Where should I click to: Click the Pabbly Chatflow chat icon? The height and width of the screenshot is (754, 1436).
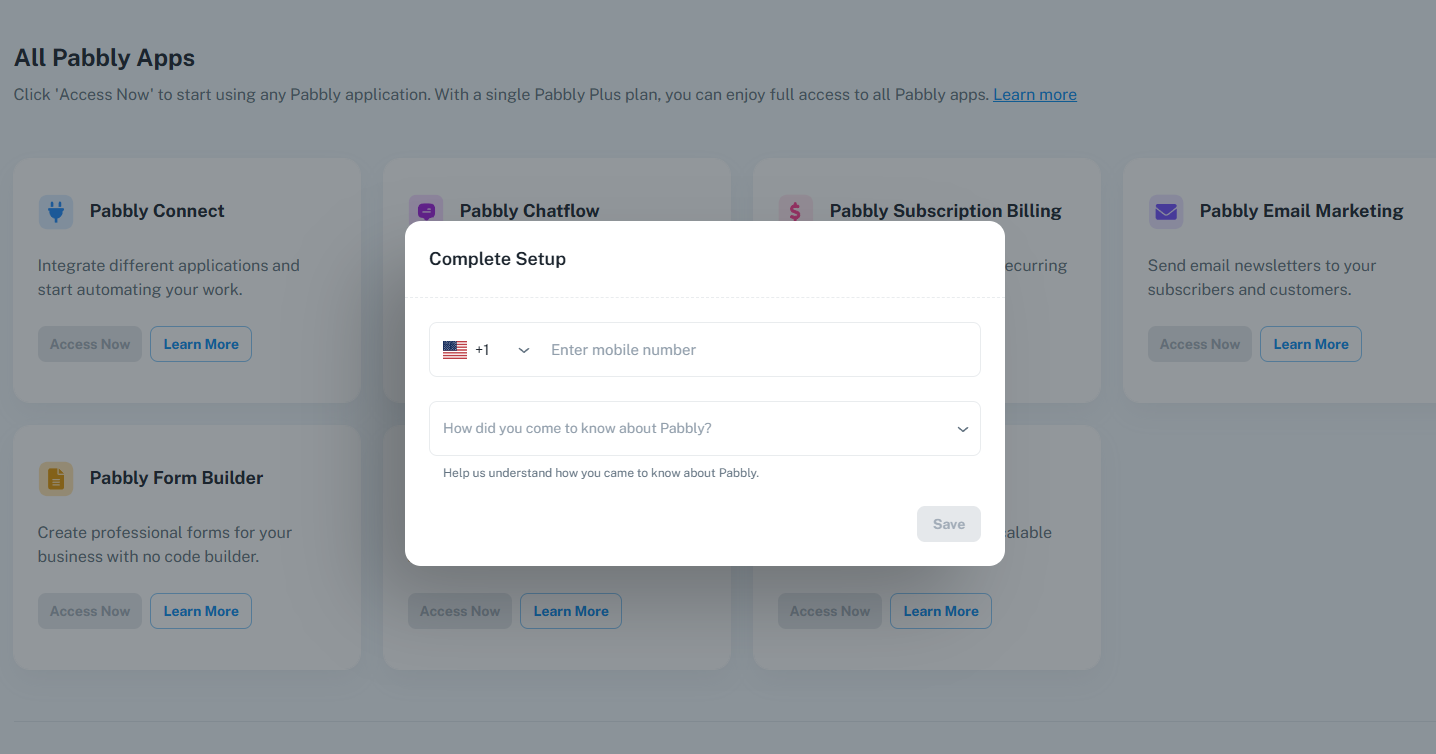tap(426, 211)
